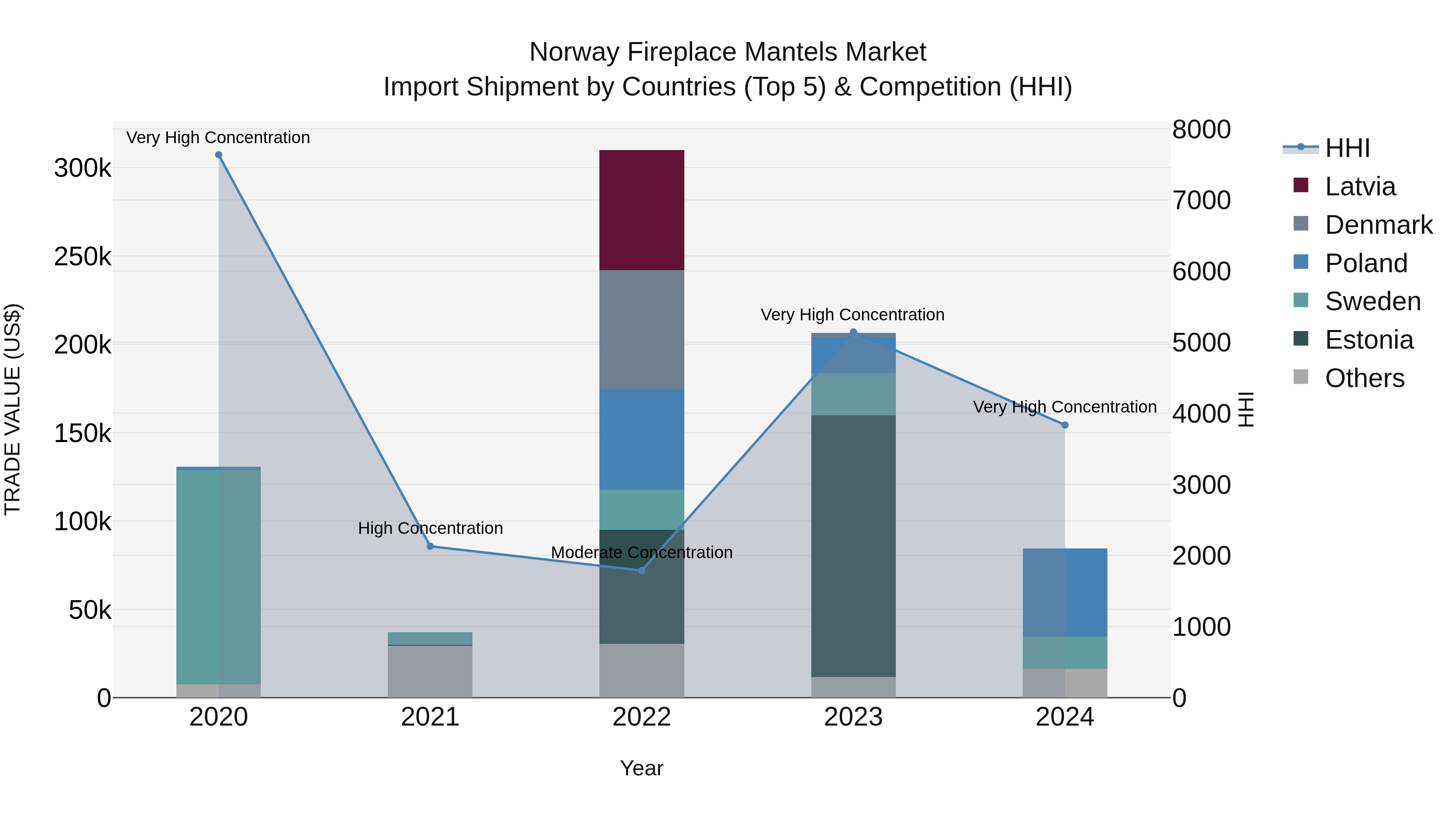Toggle the Others legend entry
The image size is (1456, 819).
(1348, 378)
